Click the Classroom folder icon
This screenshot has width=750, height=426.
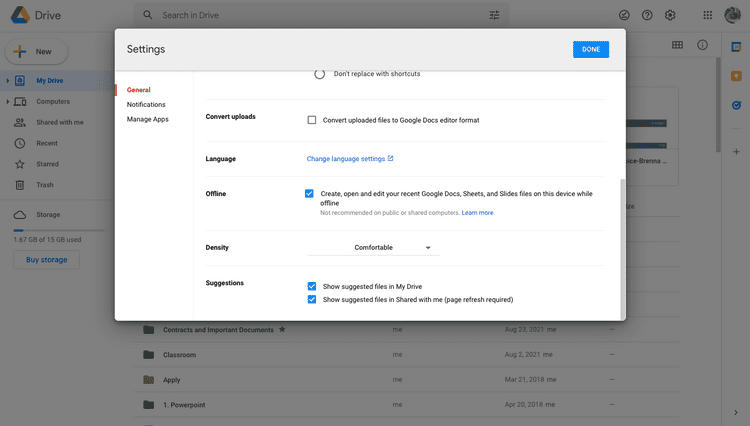tap(149, 355)
